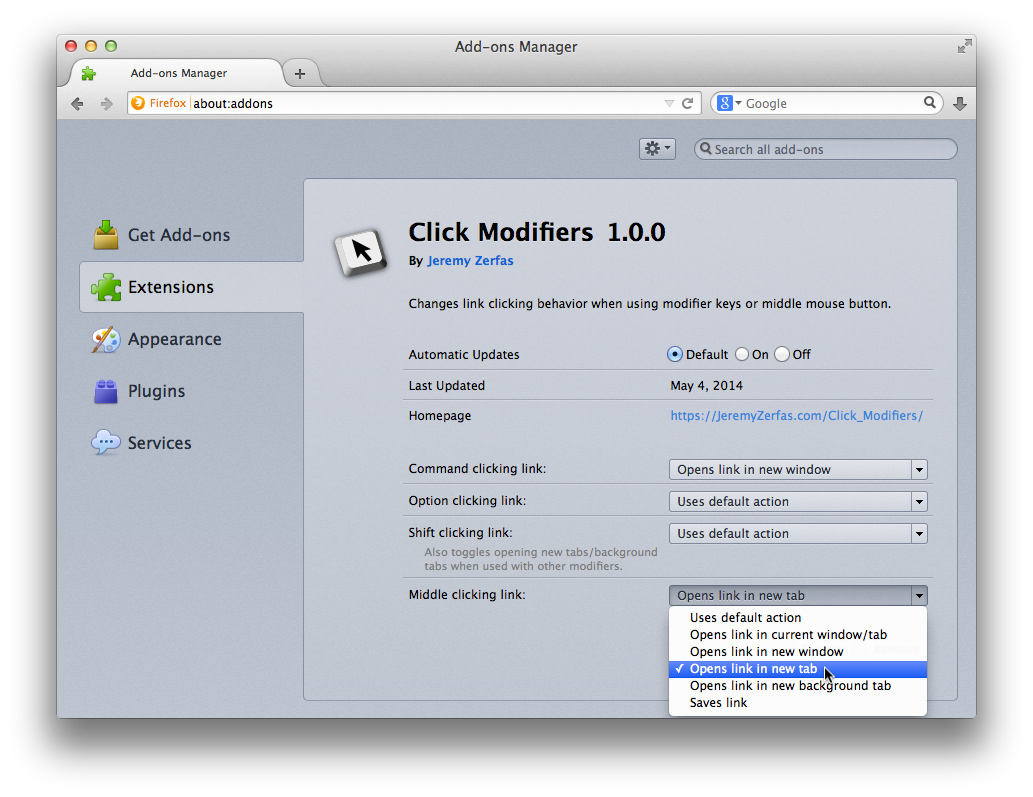Open the Jeremy Zerfas author link
Image resolution: width=1033 pixels, height=797 pixels.
click(470, 261)
